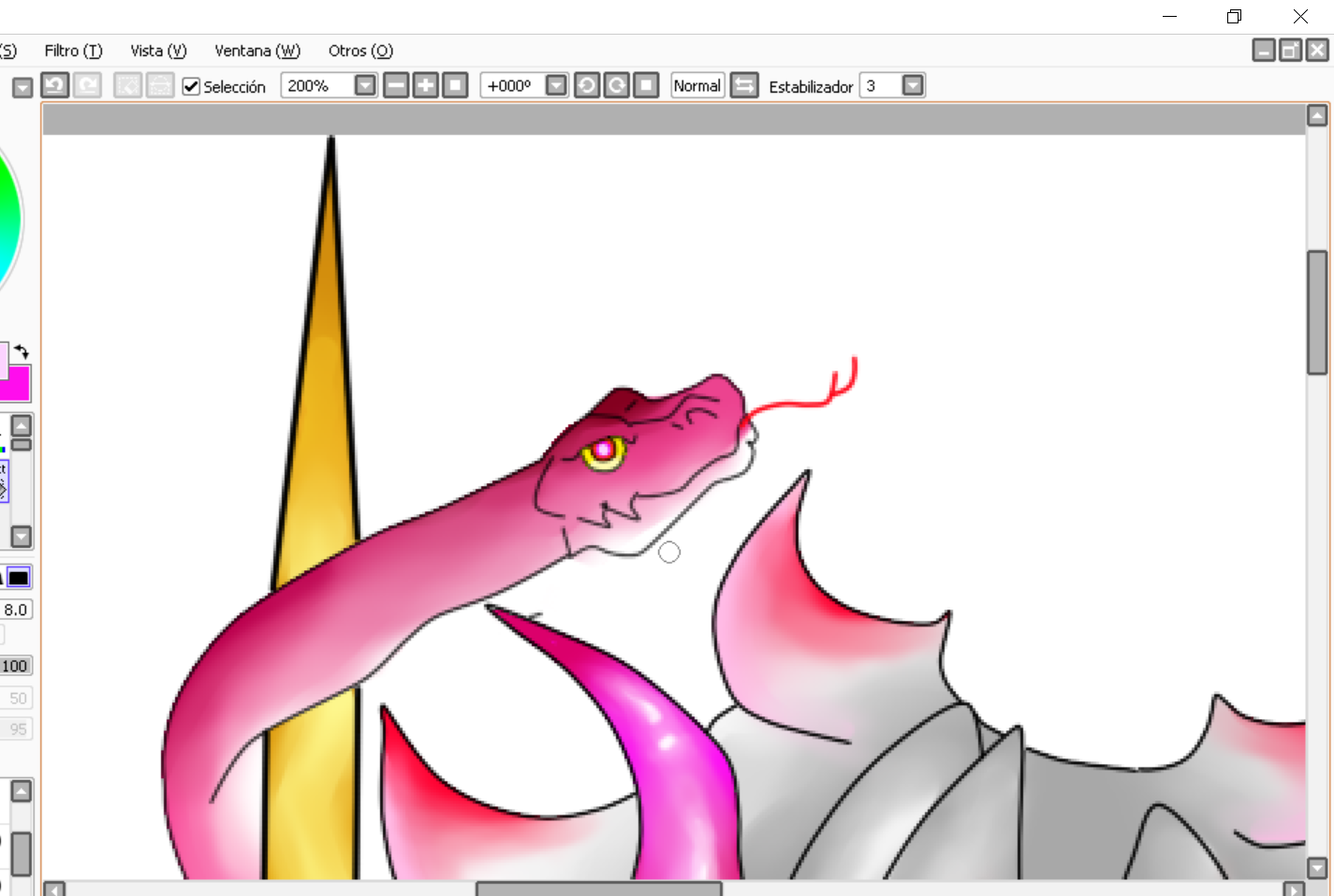Click the Normal view mode button
Screen dimensions: 1334x896
click(697, 85)
